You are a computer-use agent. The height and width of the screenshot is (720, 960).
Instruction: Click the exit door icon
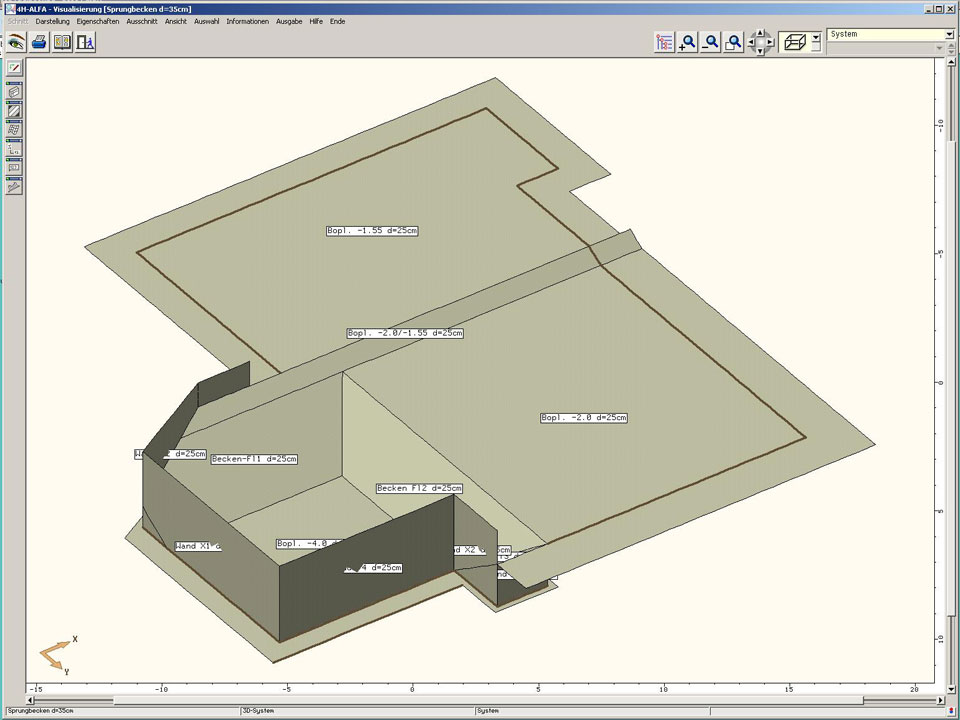[85, 42]
